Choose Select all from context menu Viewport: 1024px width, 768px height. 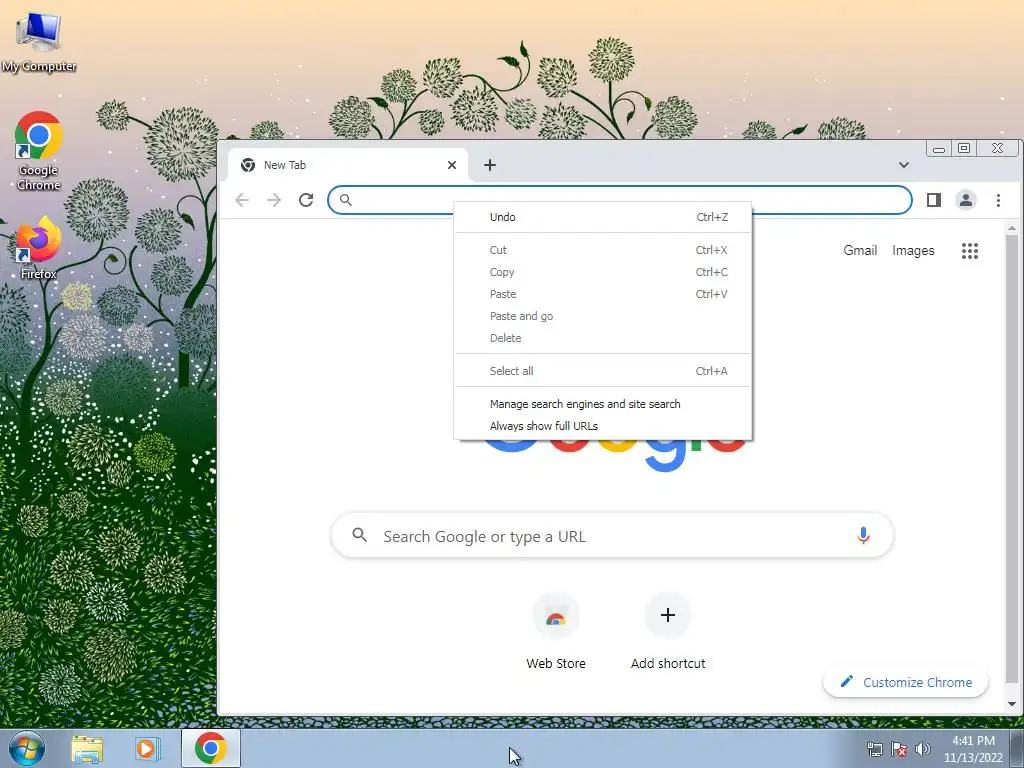pos(603,371)
